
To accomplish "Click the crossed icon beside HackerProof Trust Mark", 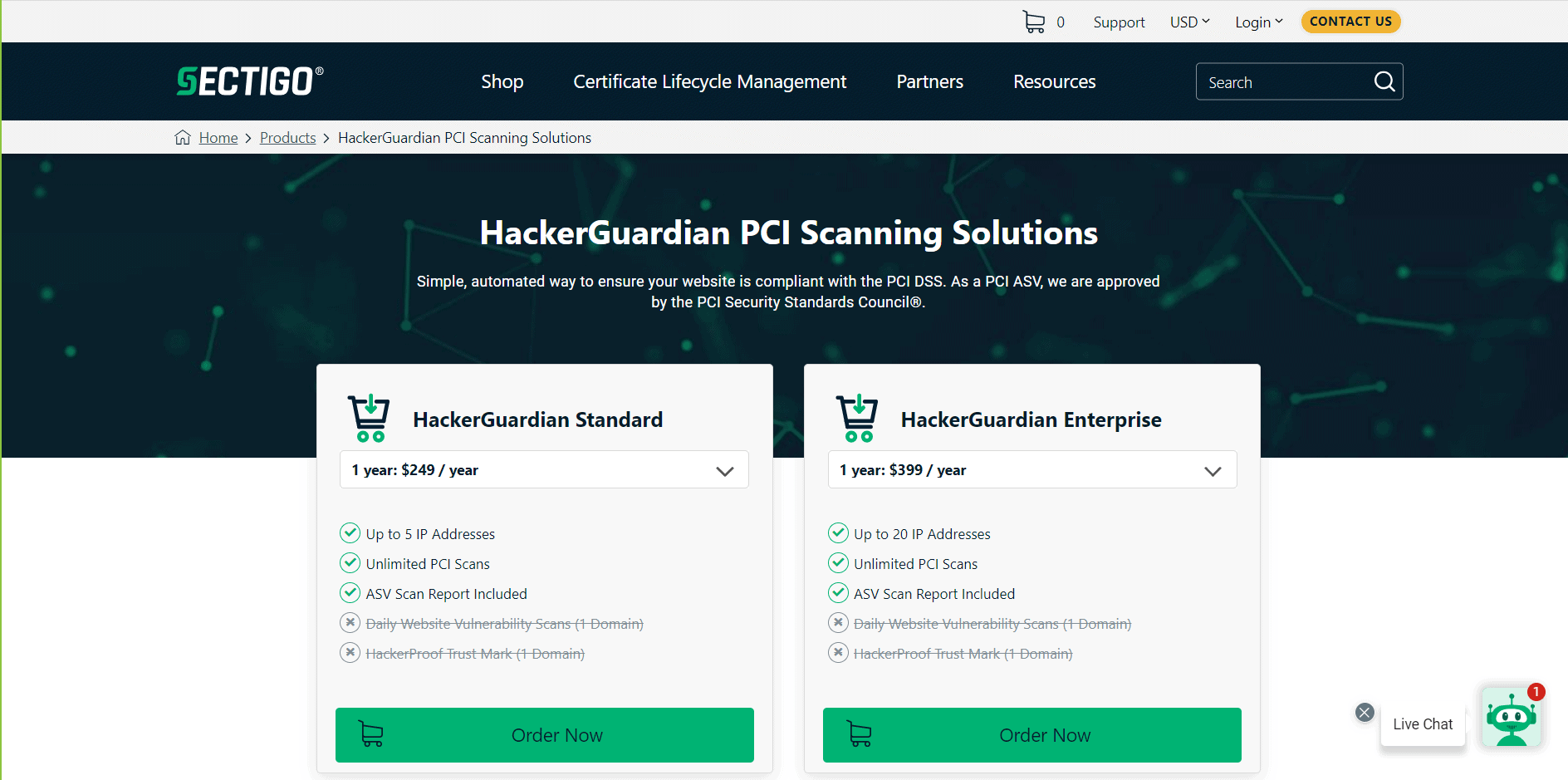I will pyautogui.click(x=350, y=653).
